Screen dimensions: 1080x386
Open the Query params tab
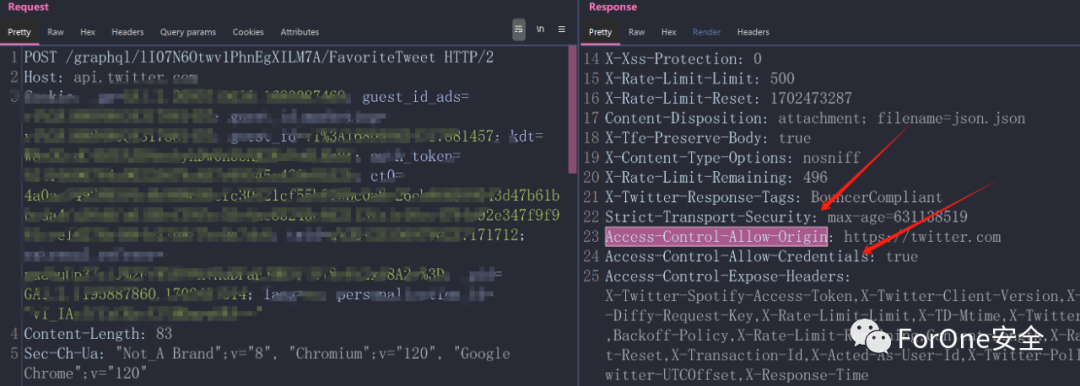188,32
